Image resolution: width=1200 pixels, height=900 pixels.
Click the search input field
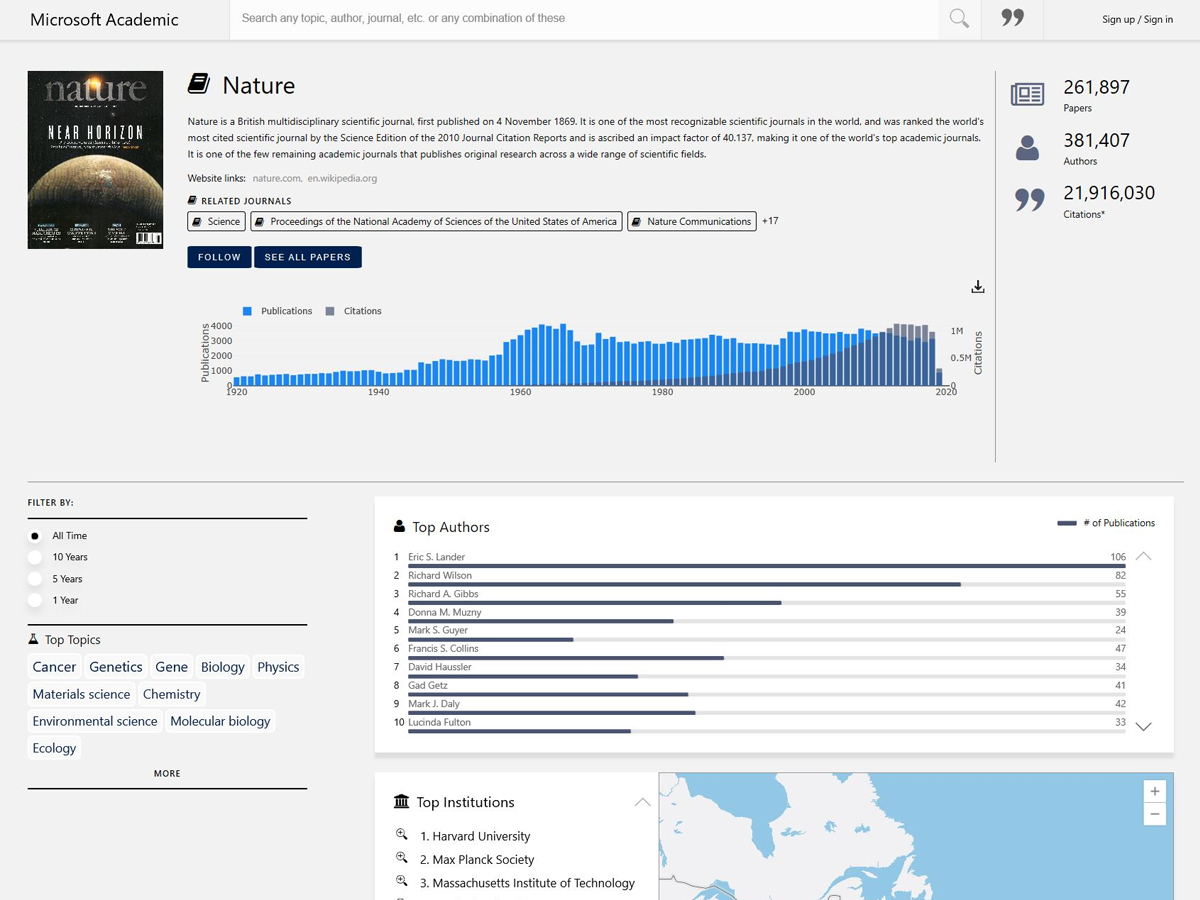click(585, 19)
